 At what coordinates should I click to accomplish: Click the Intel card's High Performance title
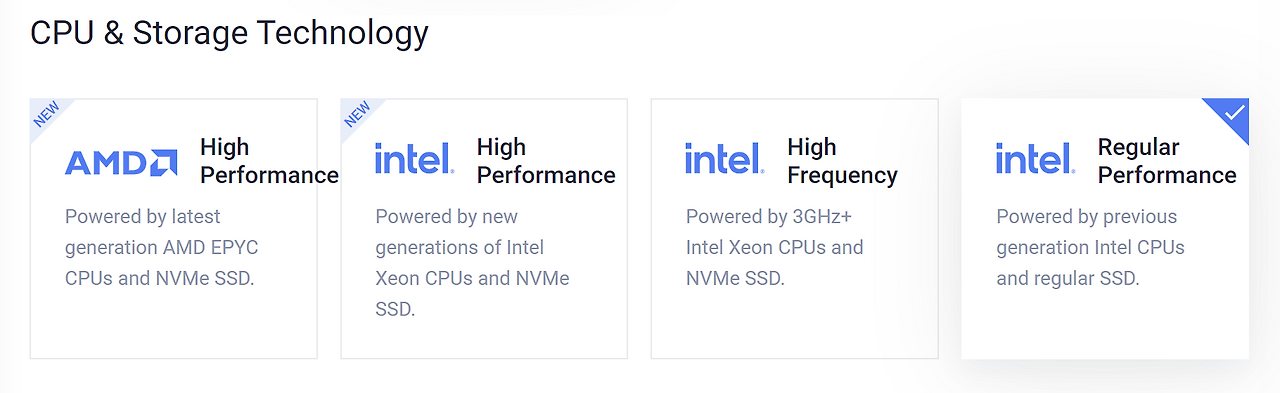click(x=546, y=161)
